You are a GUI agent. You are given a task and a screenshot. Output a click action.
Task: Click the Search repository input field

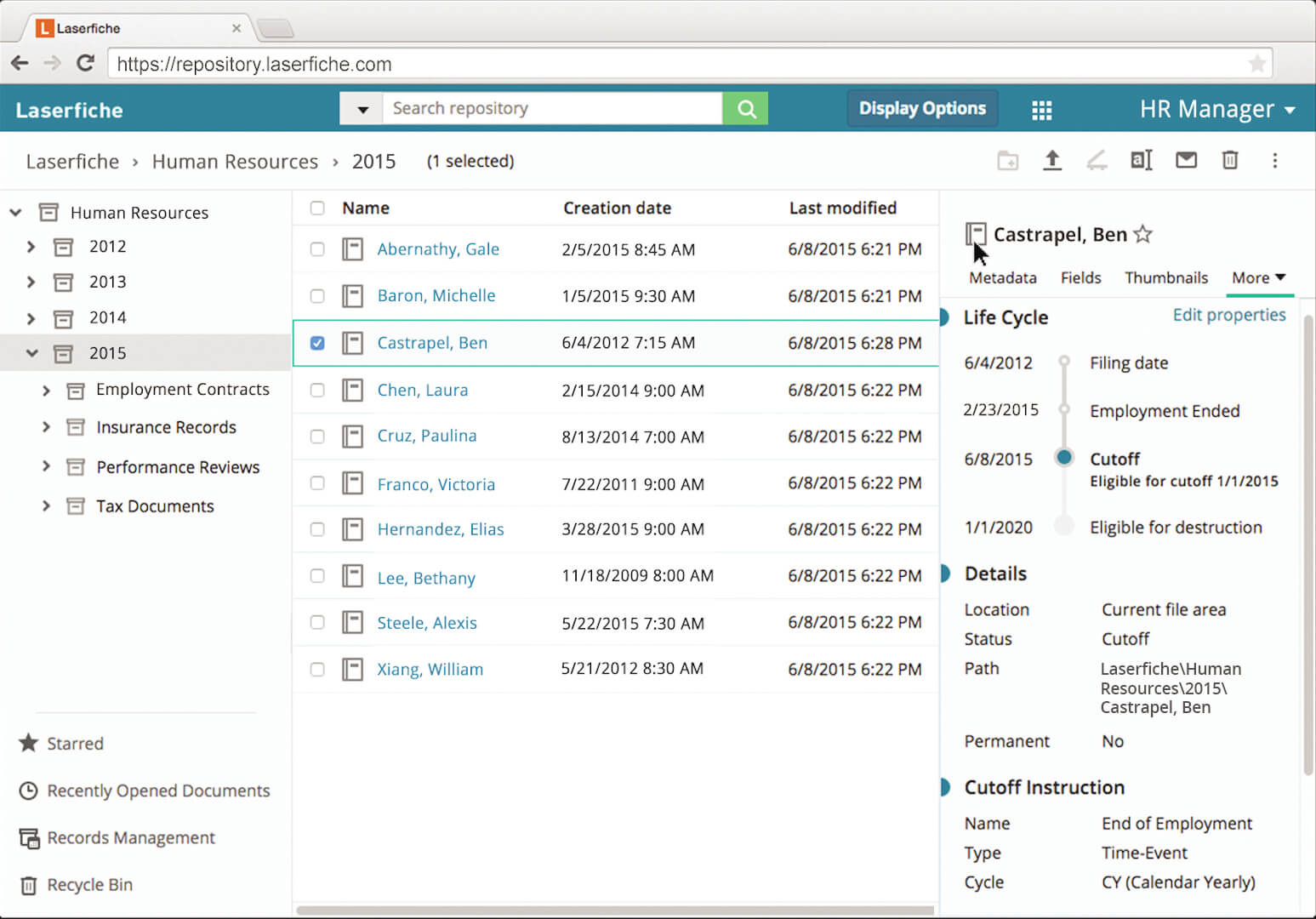[553, 108]
